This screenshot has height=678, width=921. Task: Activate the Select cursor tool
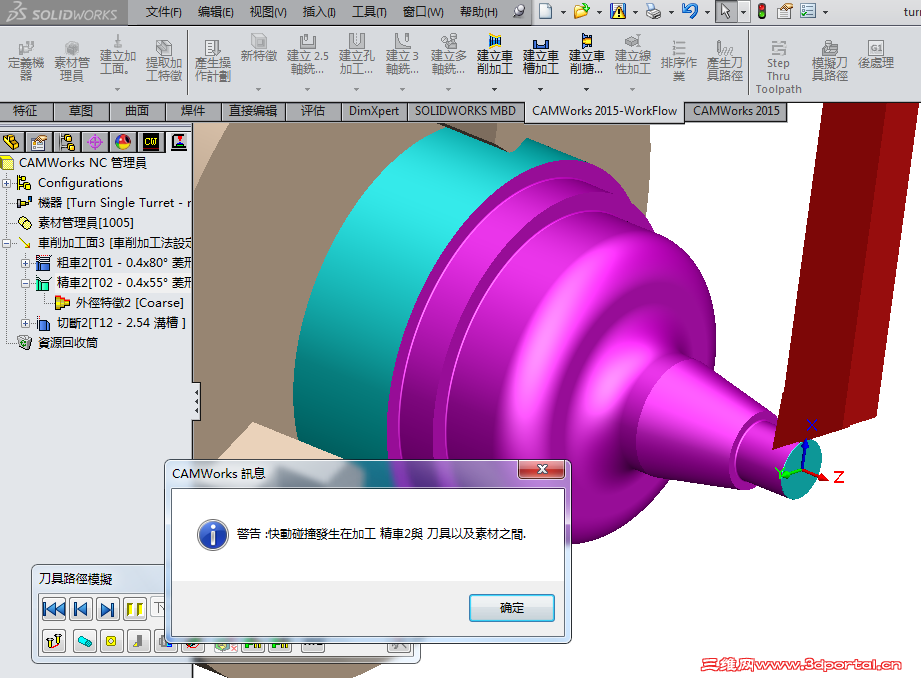pyautogui.click(x=726, y=11)
